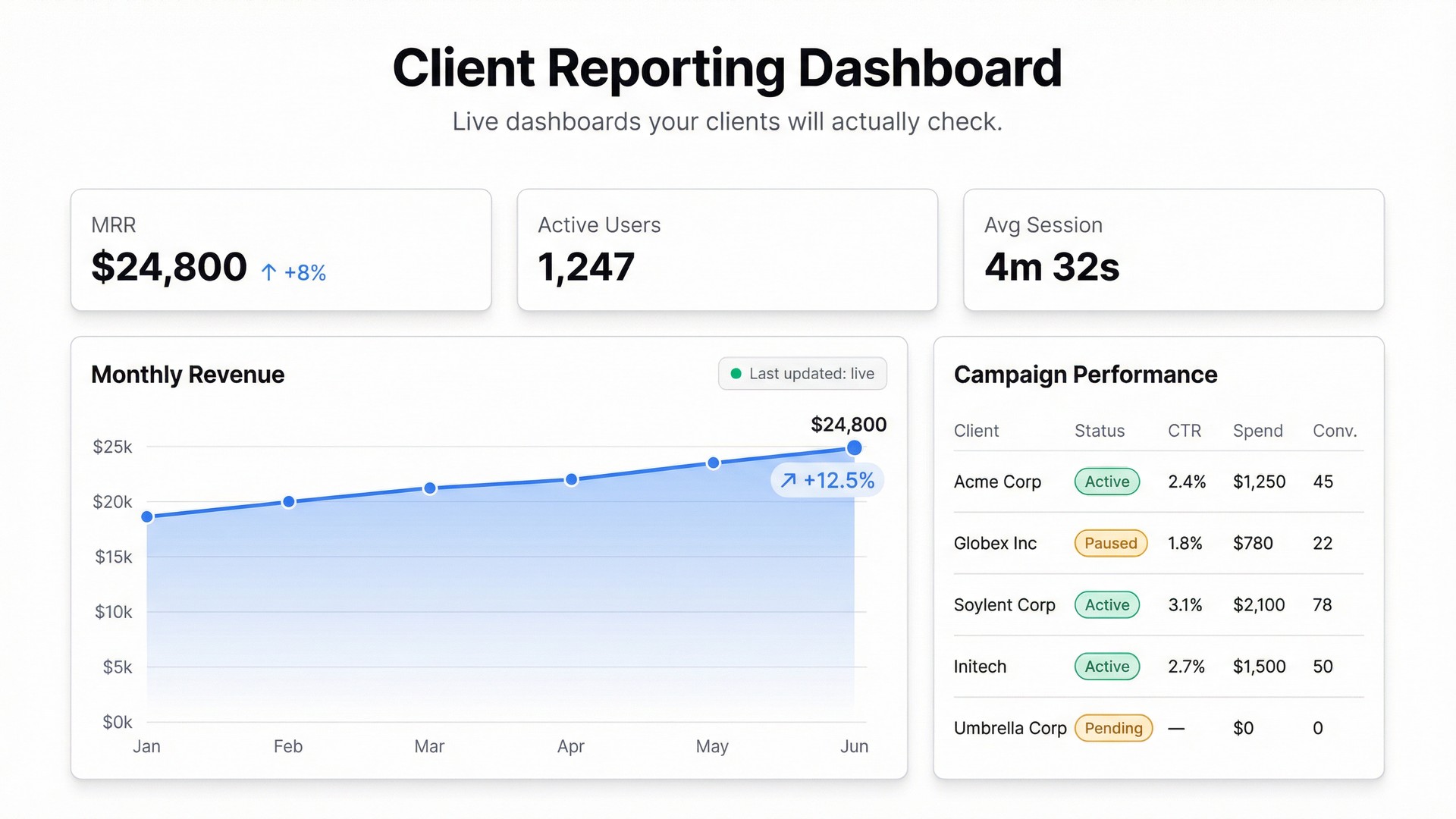This screenshot has height=819, width=1456.
Task: Click the green live indicator dot
Action: pyautogui.click(x=735, y=373)
